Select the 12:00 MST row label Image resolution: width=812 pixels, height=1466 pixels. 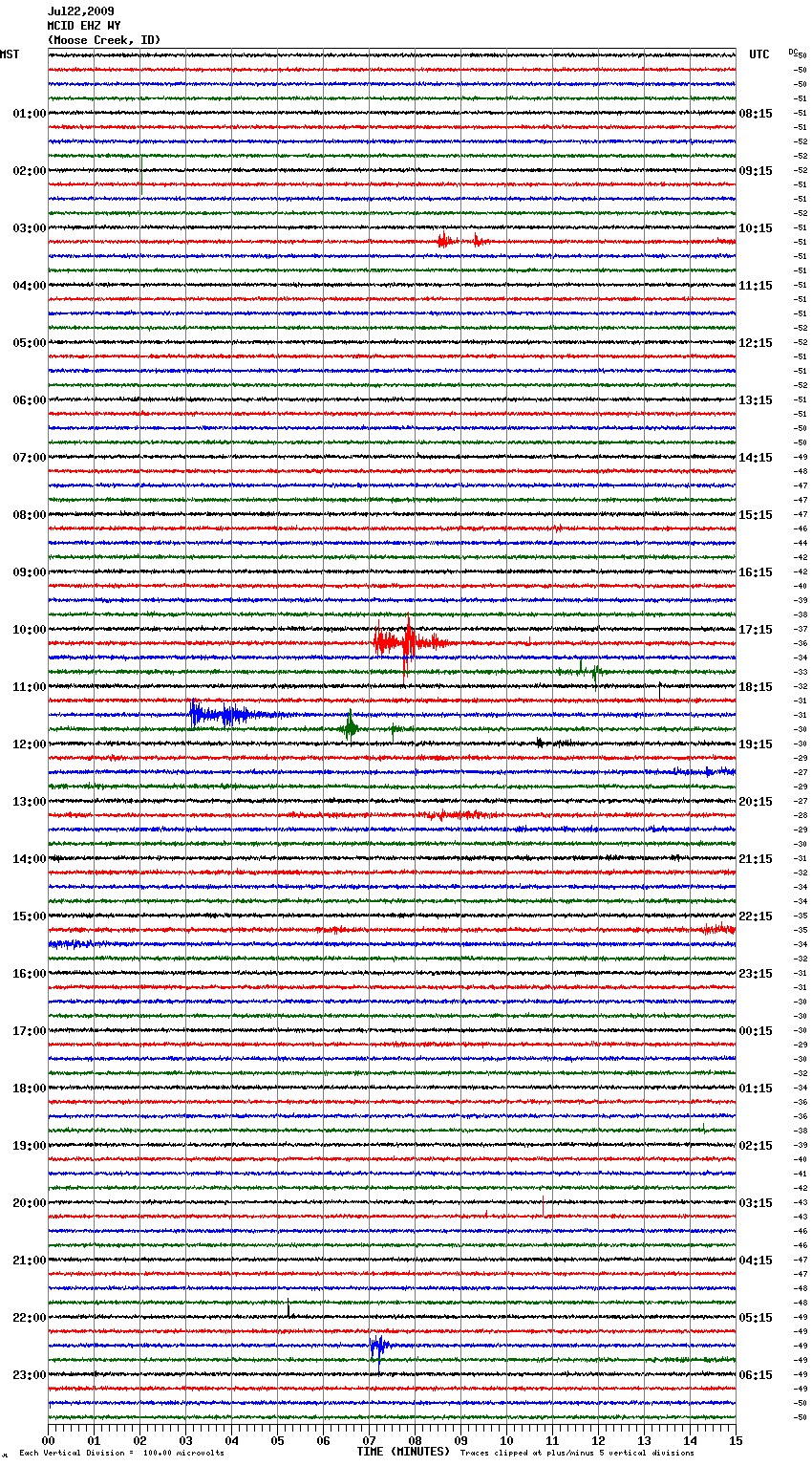(x=30, y=744)
